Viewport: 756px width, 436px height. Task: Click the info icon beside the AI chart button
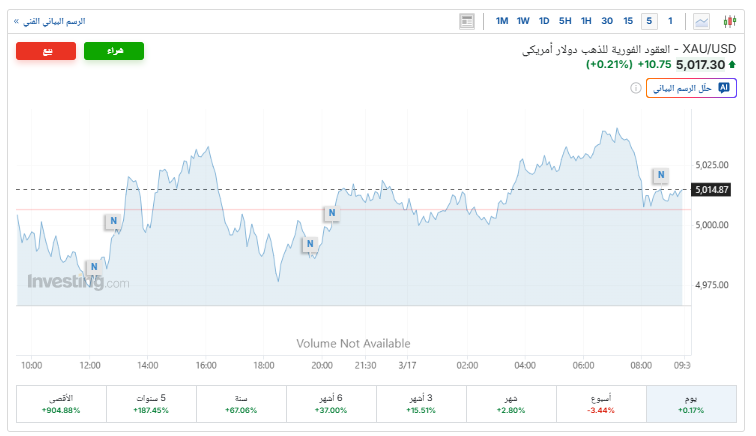click(636, 88)
